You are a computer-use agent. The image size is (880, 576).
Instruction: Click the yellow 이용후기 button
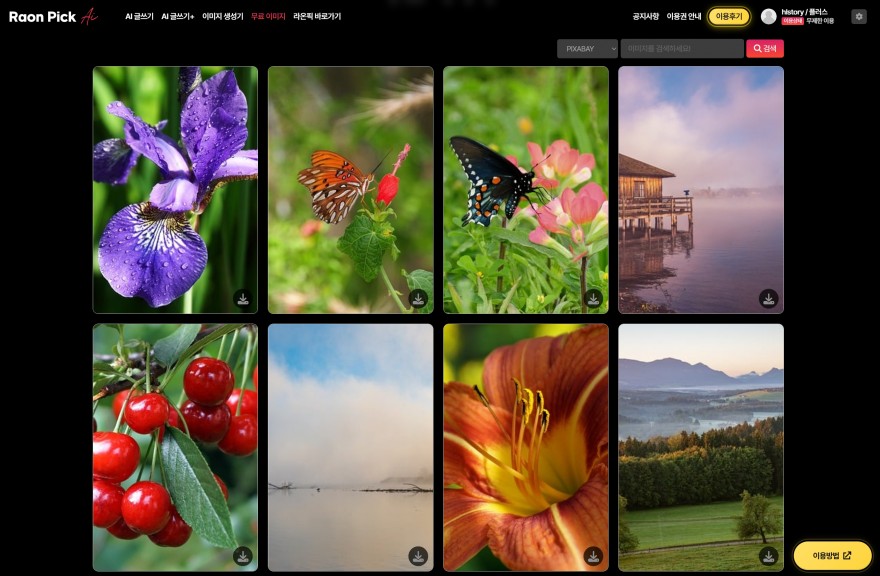[x=728, y=17]
